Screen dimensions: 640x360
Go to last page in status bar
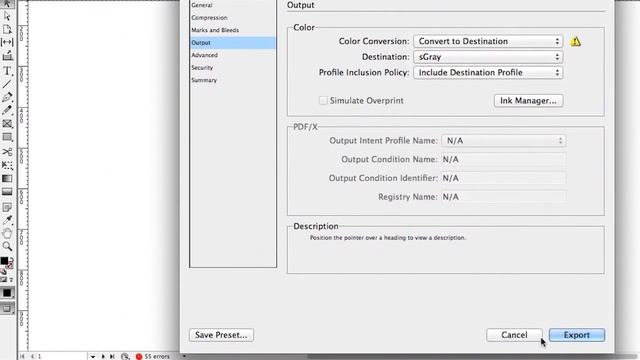112,356
